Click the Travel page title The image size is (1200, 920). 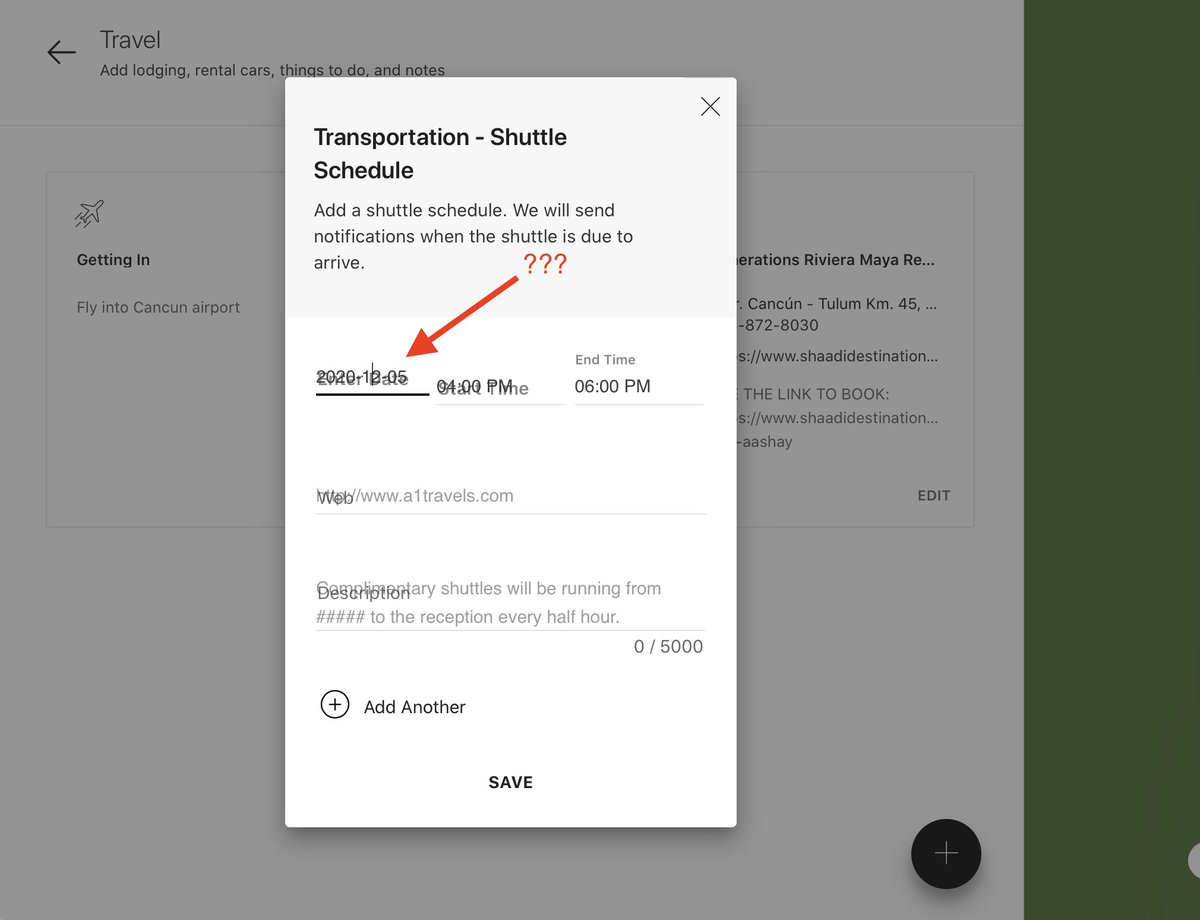pos(130,40)
